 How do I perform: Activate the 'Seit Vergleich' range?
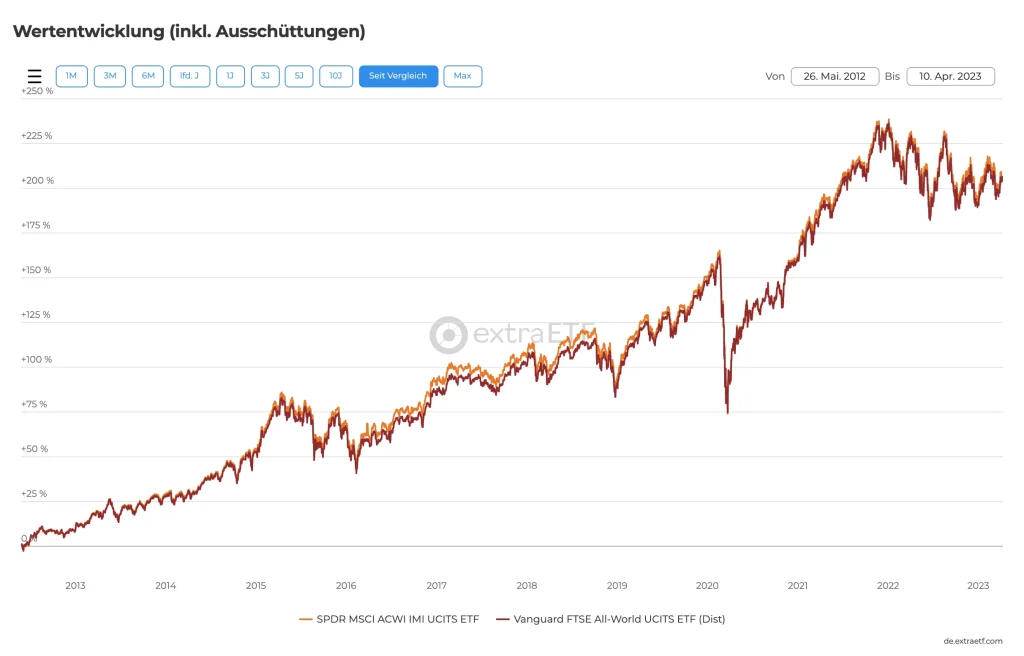pos(398,76)
